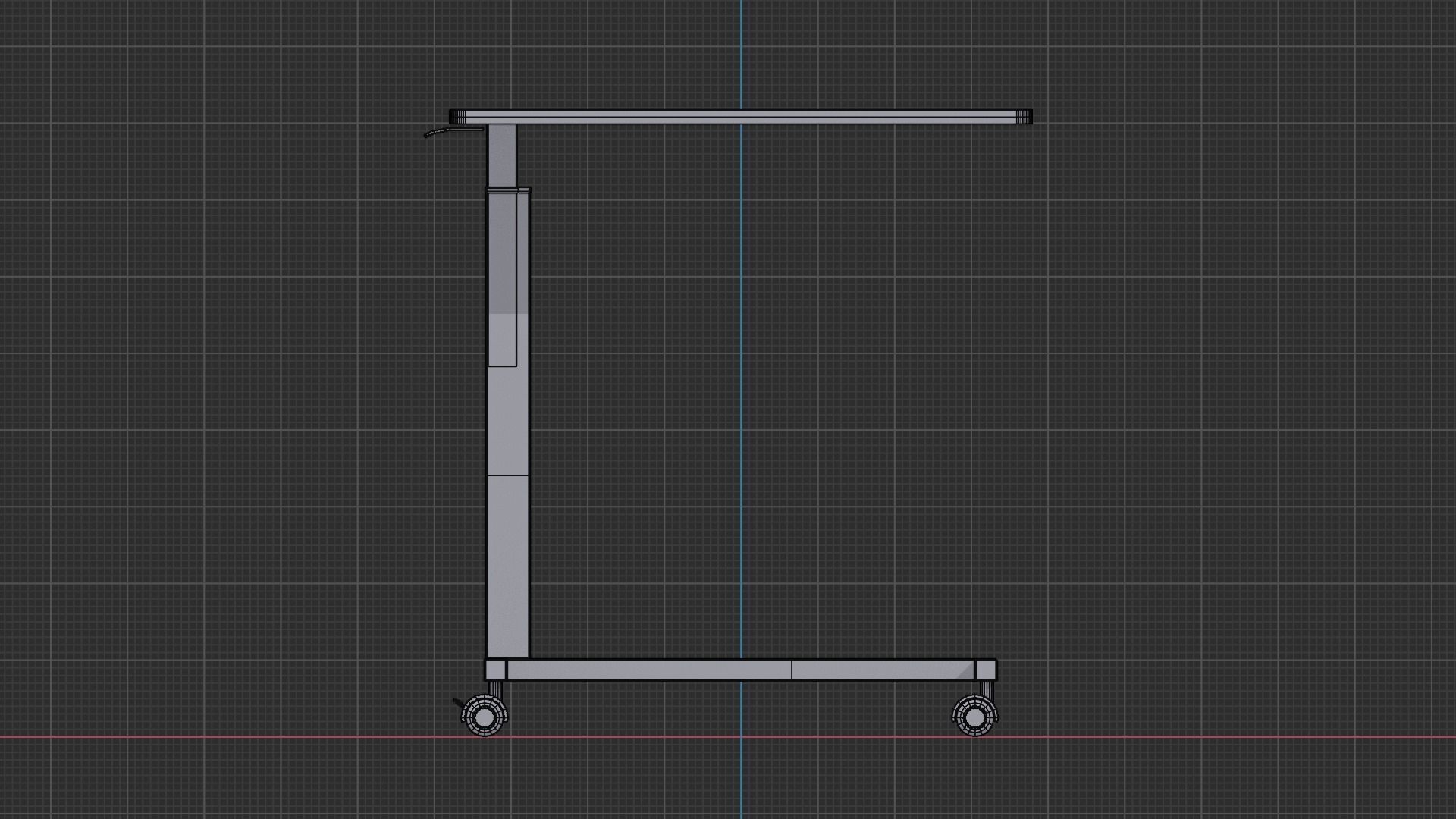Select the collar ring atop the outer column

pos(508,190)
